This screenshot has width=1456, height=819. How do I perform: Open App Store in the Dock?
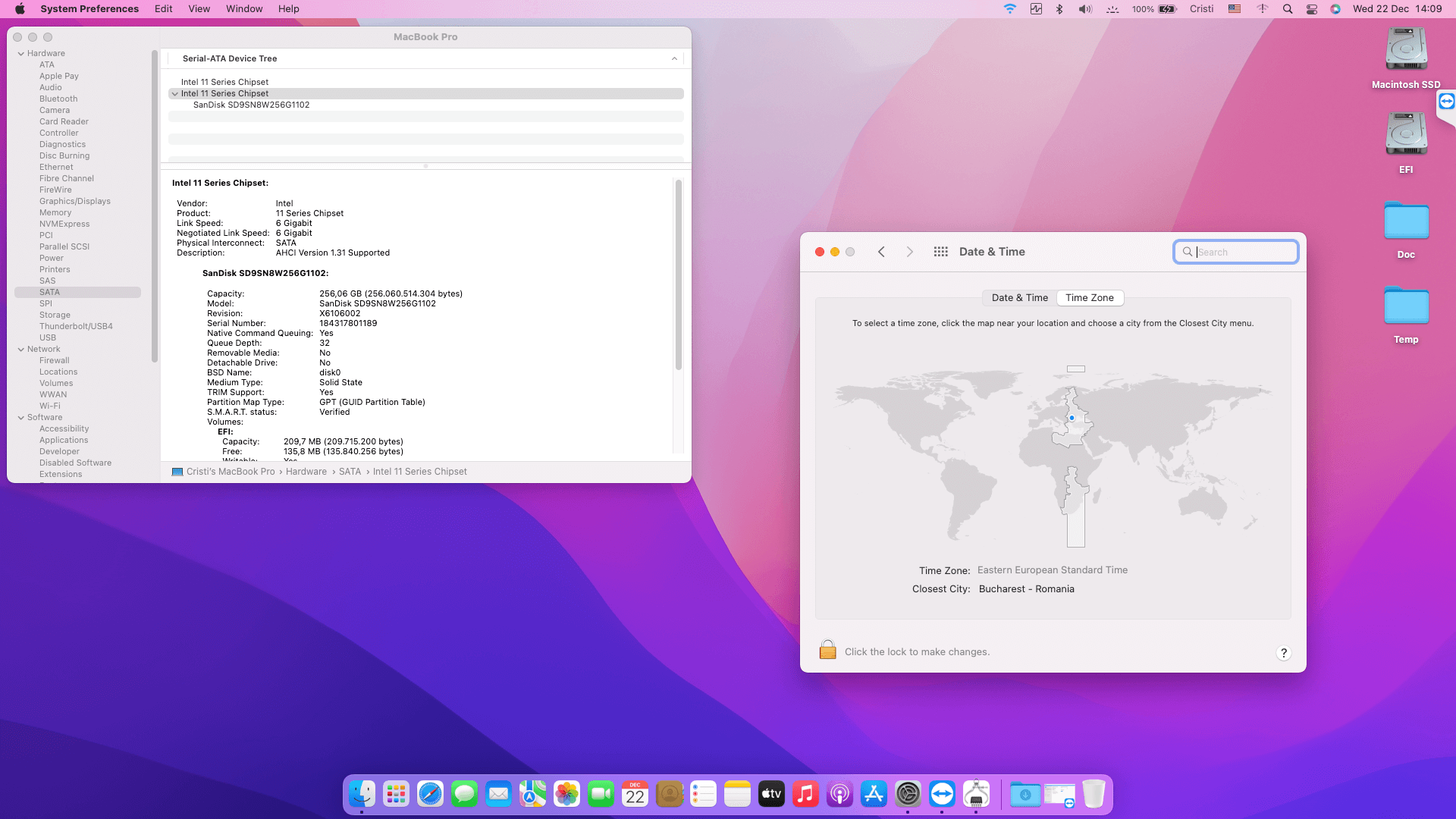874,794
